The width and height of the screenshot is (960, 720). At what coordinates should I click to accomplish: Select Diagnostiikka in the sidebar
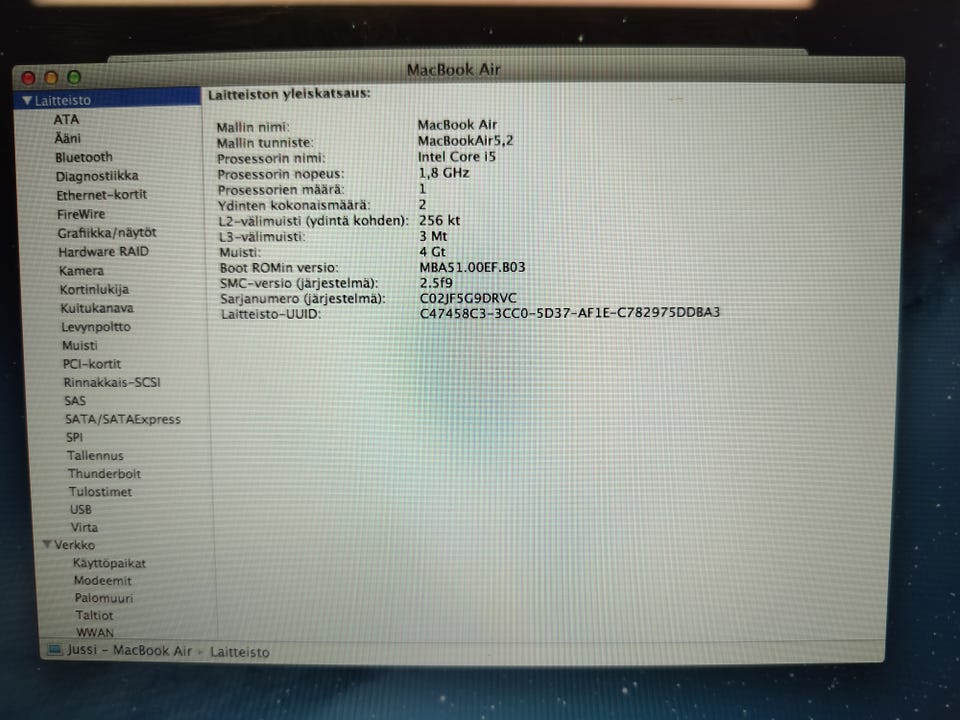click(x=97, y=176)
